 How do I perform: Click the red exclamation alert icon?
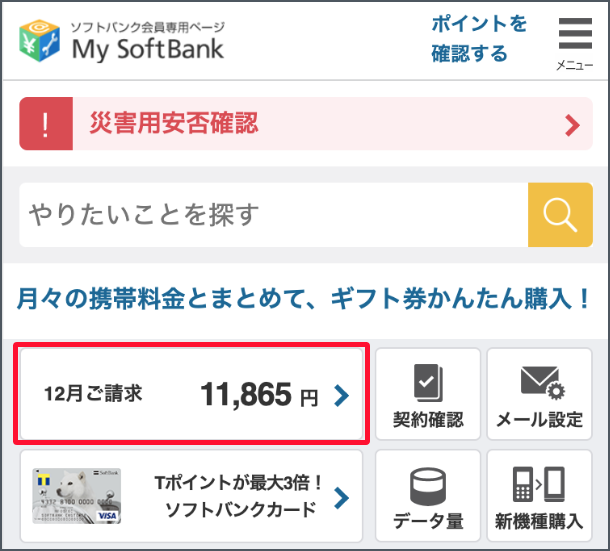coord(44,124)
